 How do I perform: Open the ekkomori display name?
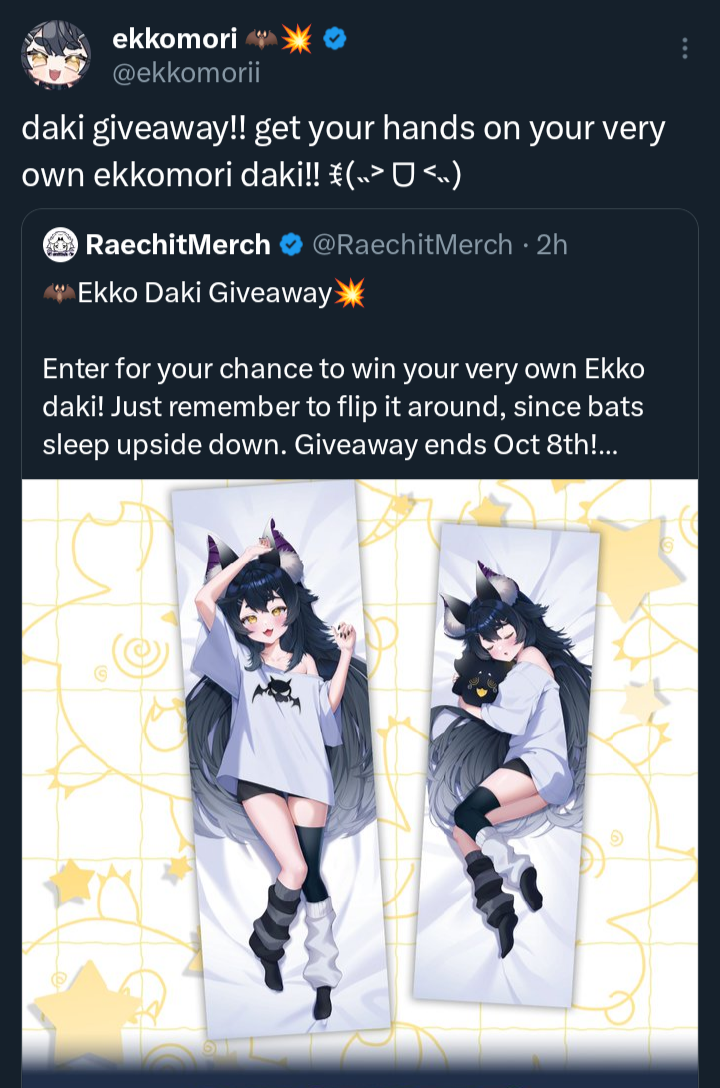tap(175, 39)
